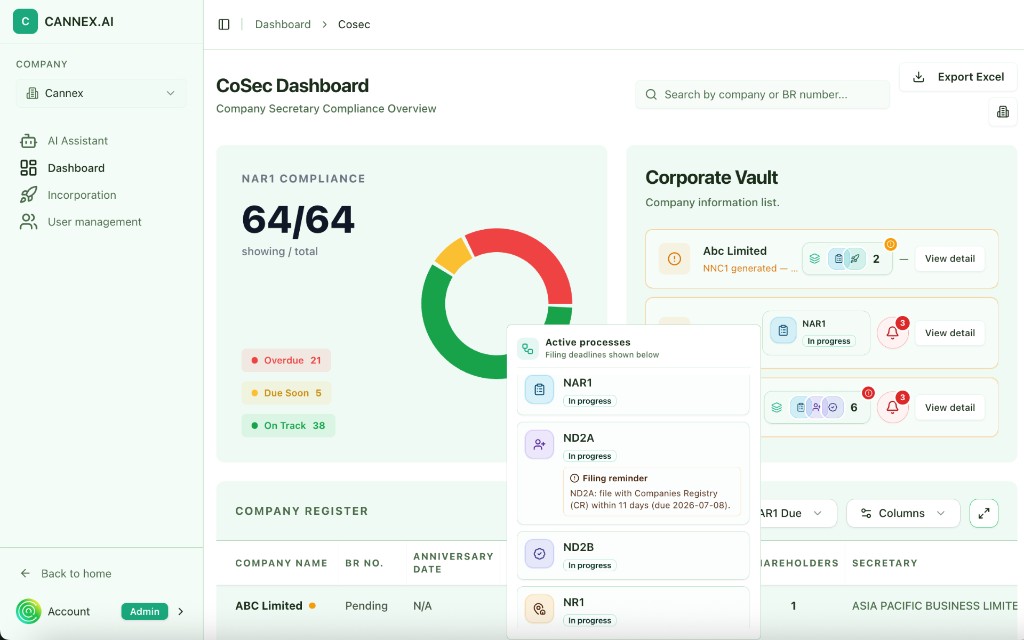The width and height of the screenshot is (1024, 640).
Task: Click the NAR1 clipboard icon in the vault card
Action: click(x=783, y=330)
